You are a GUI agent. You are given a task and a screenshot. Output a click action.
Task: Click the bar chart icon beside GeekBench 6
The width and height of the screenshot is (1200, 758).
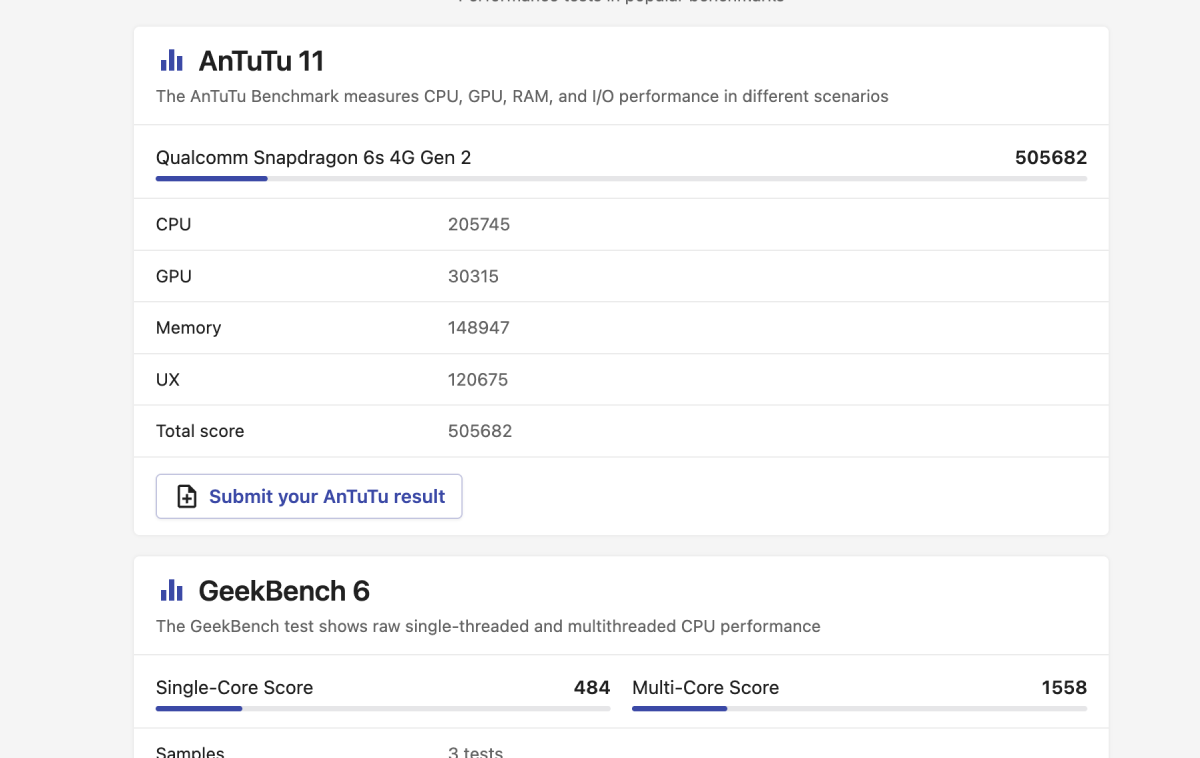tap(172, 591)
